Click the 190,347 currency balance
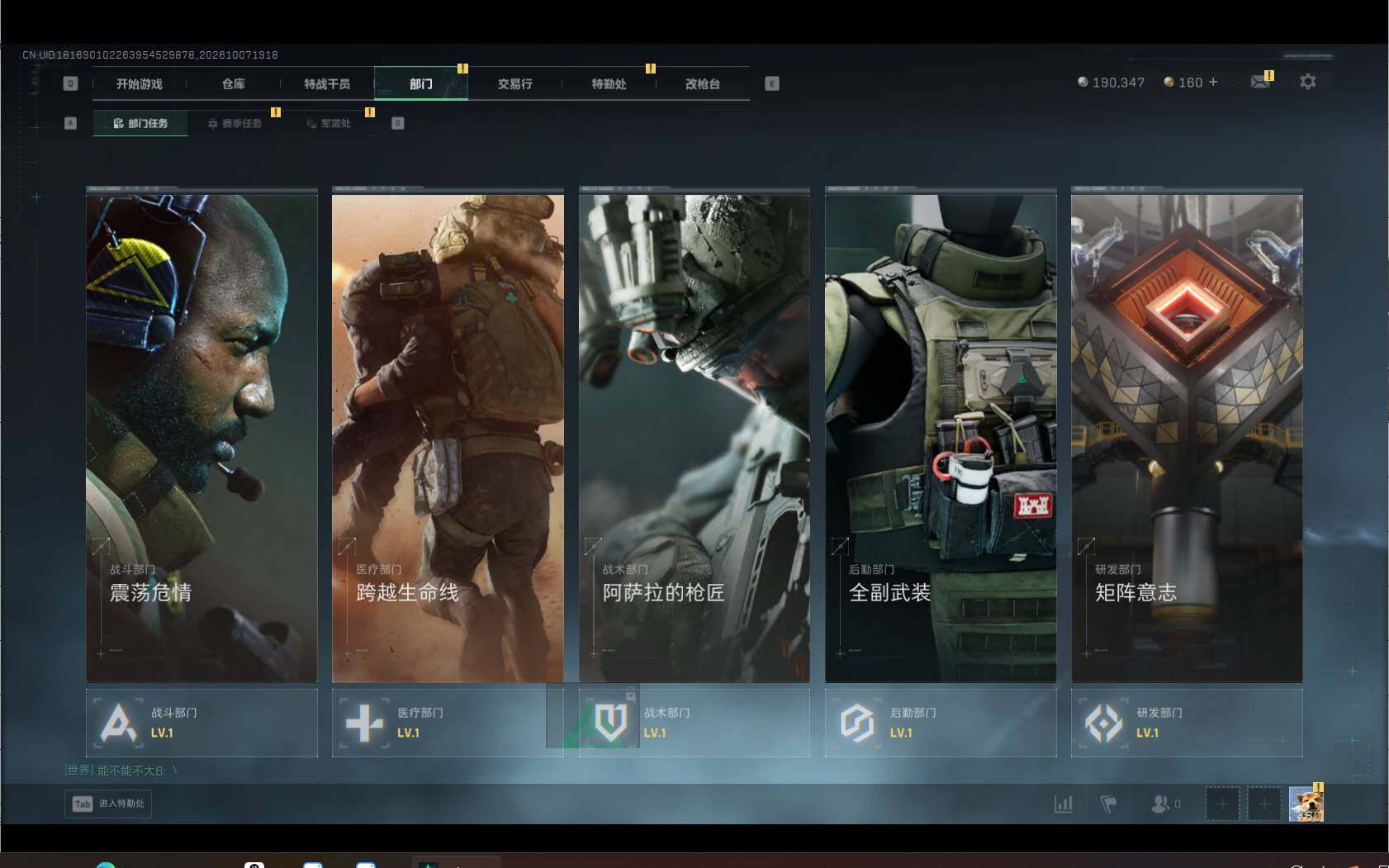 (1111, 83)
